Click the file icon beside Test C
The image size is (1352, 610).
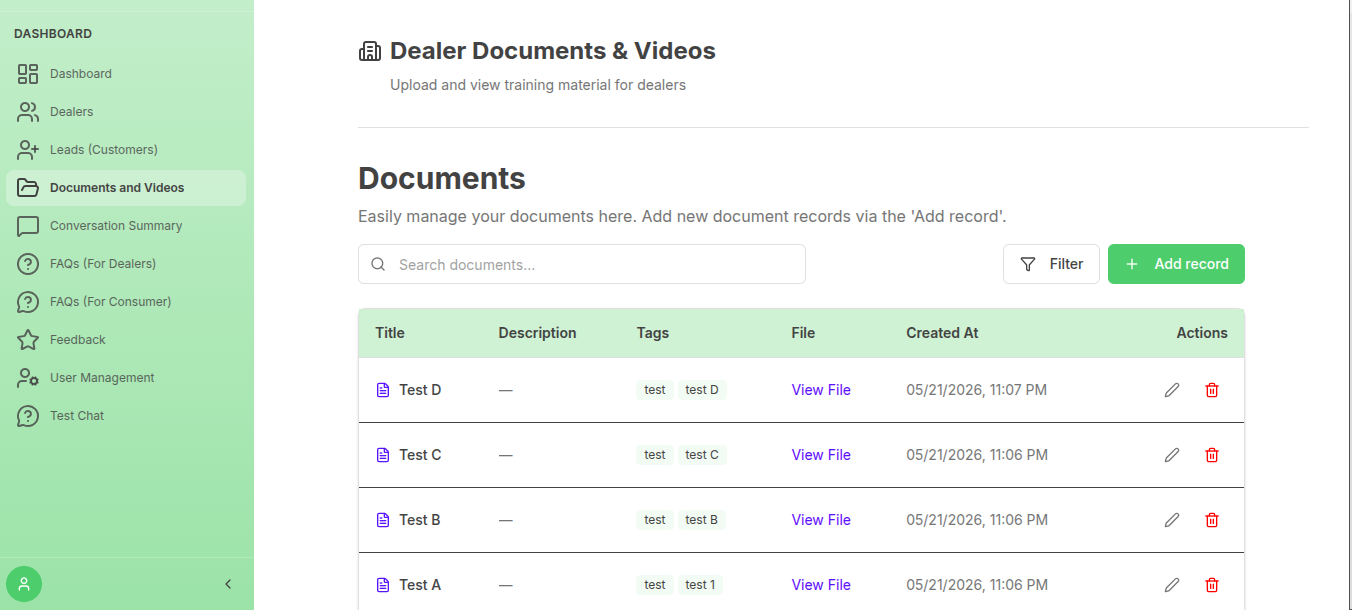tap(383, 455)
